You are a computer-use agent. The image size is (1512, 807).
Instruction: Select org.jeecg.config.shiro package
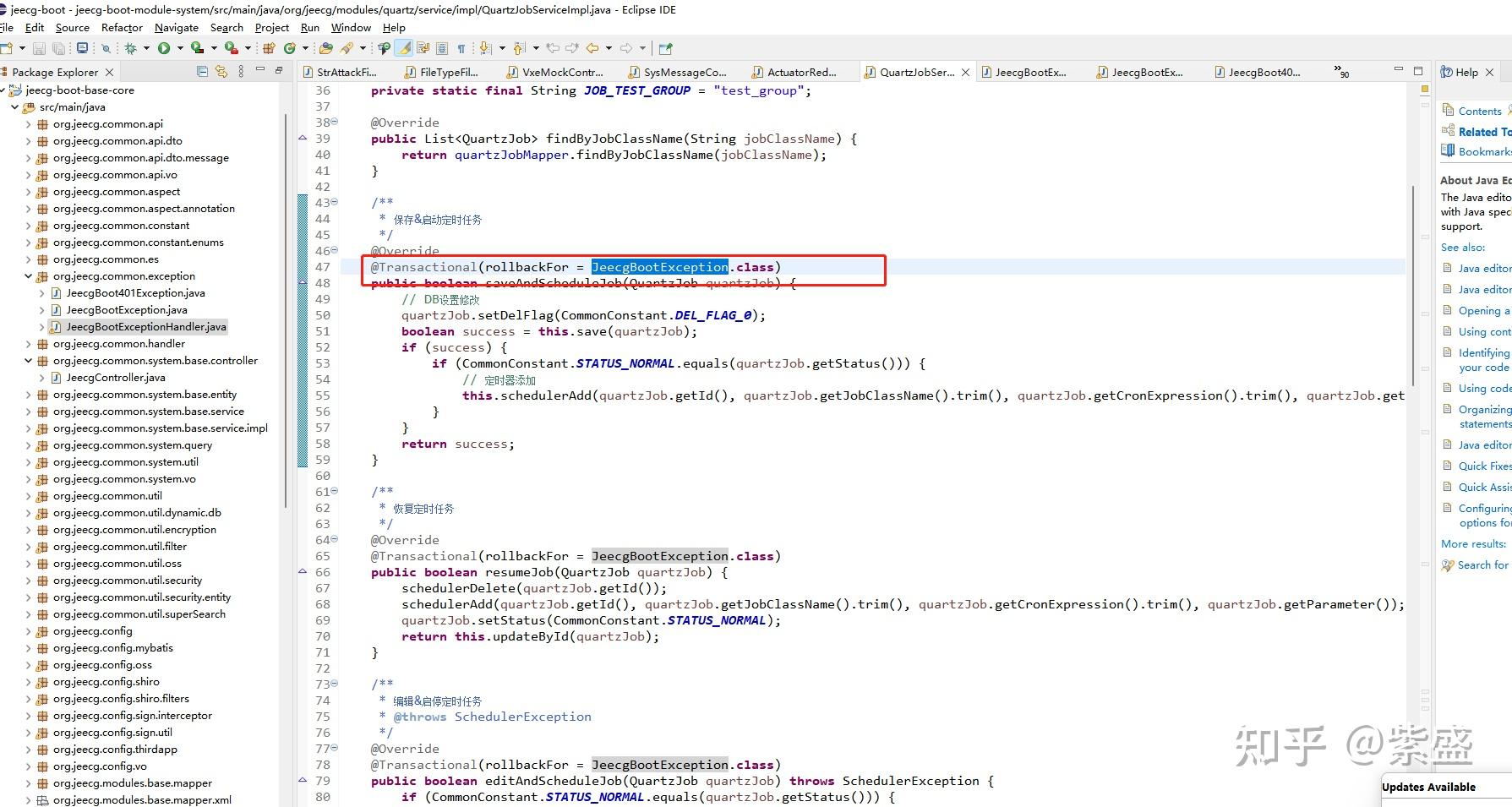(x=106, y=682)
